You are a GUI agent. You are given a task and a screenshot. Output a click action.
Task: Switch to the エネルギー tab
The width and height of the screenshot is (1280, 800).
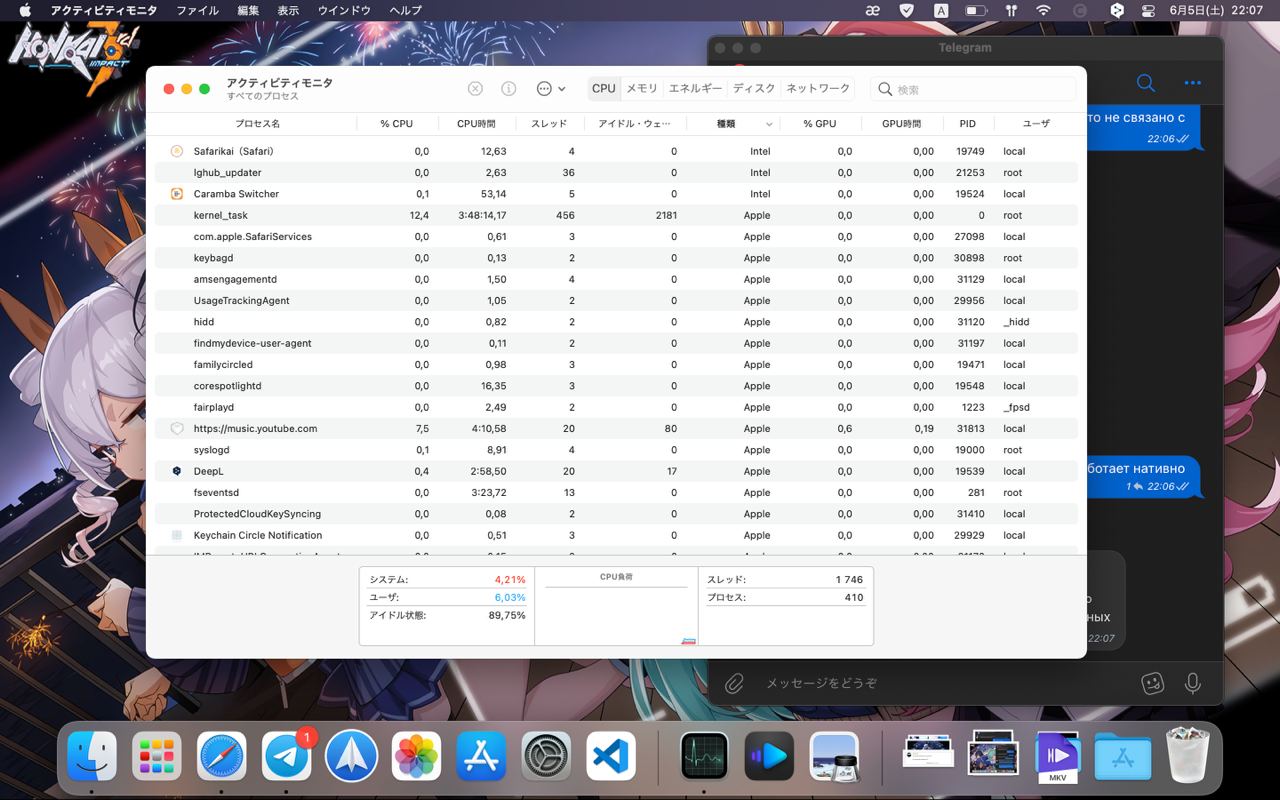pyautogui.click(x=695, y=88)
